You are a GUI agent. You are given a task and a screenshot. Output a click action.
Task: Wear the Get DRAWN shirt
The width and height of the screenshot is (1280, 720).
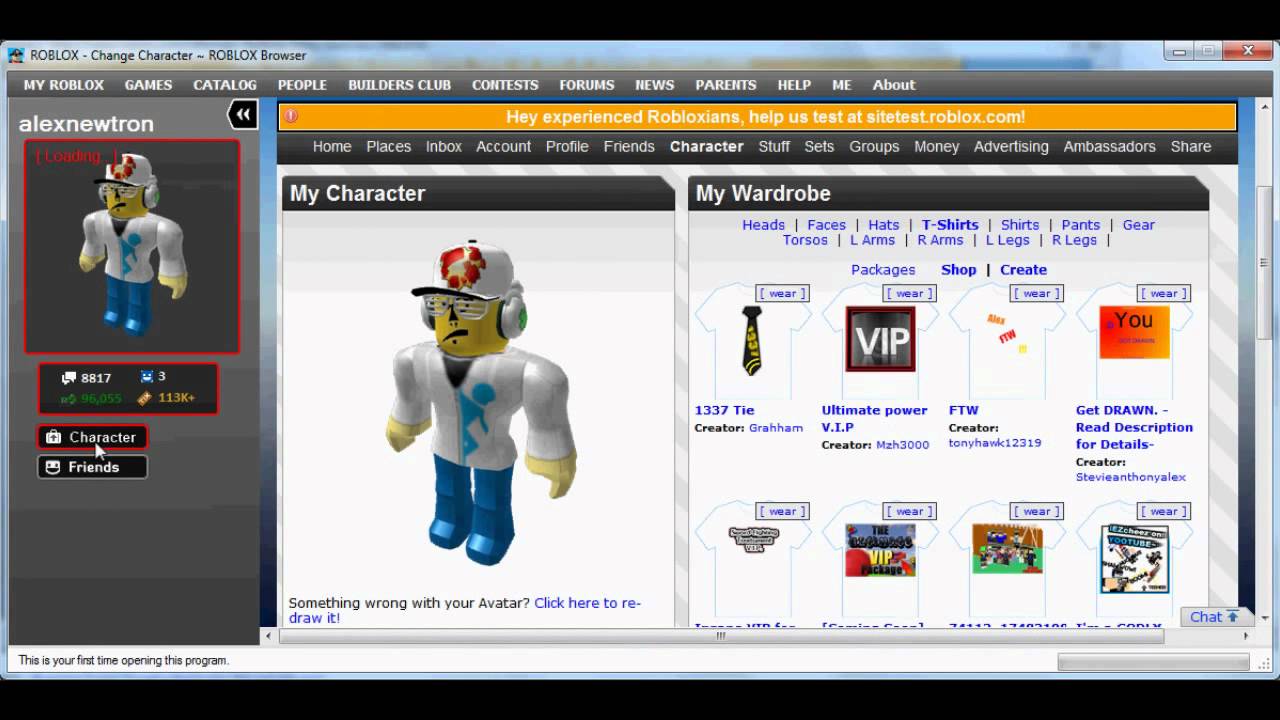(x=1164, y=293)
